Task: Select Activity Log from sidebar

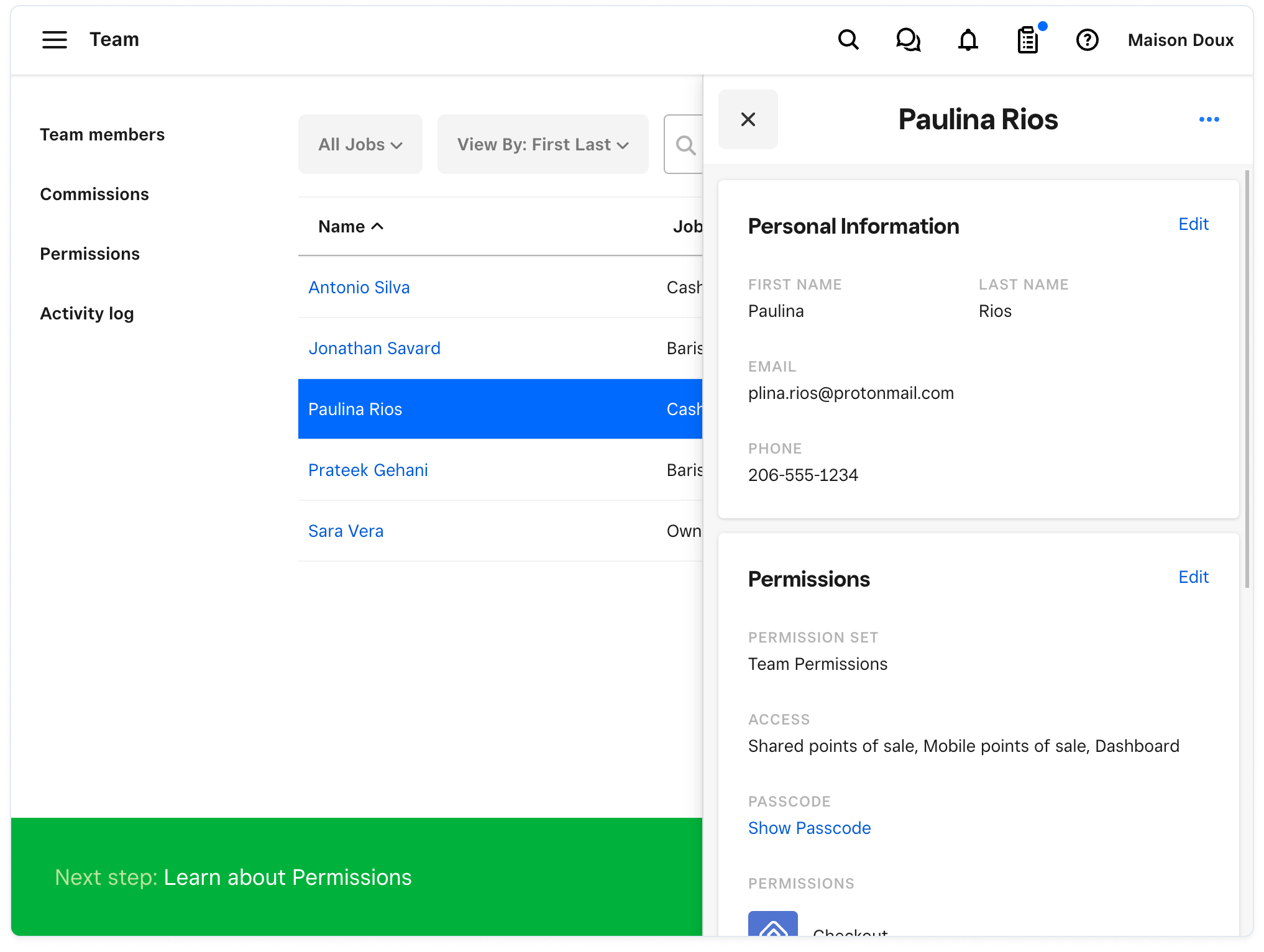Action: (x=87, y=314)
